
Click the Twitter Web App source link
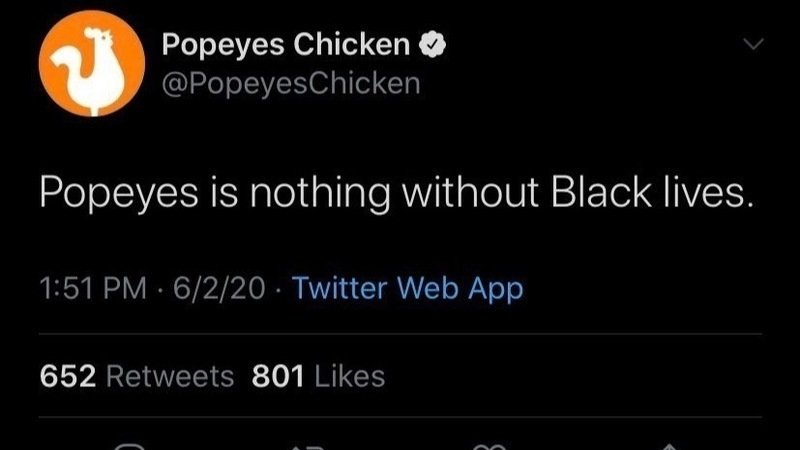click(408, 289)
